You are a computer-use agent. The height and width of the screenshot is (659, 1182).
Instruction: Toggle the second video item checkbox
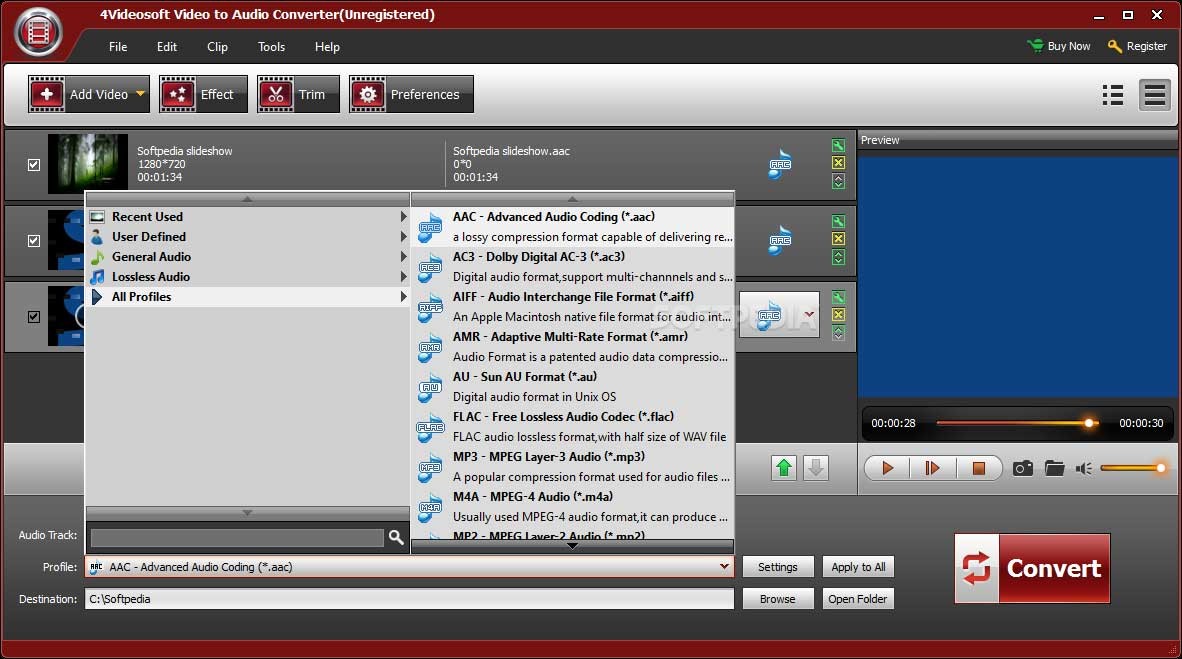34,241
